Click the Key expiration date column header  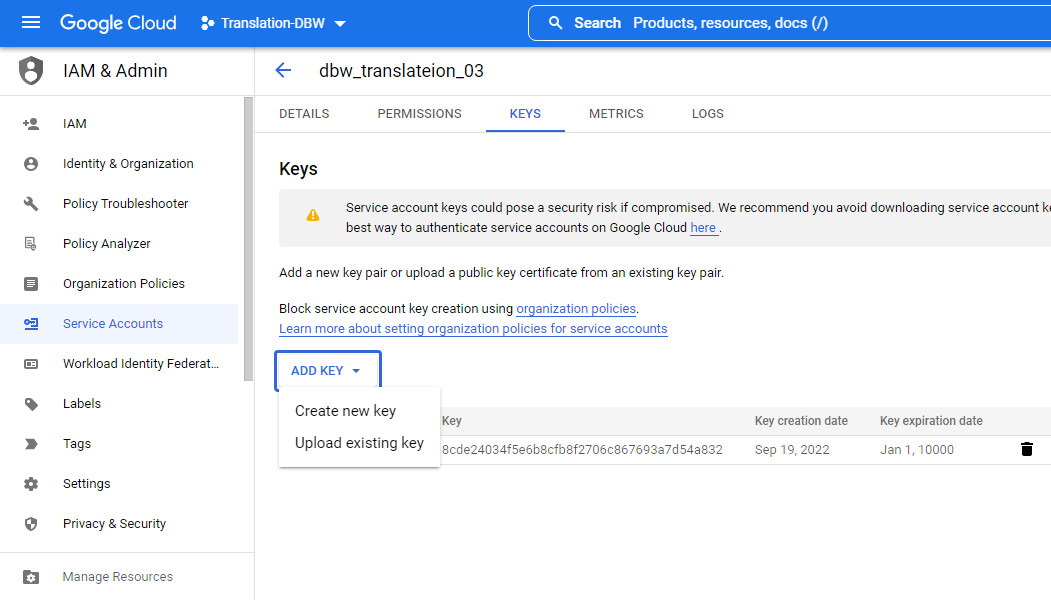[x=931, y=421]
